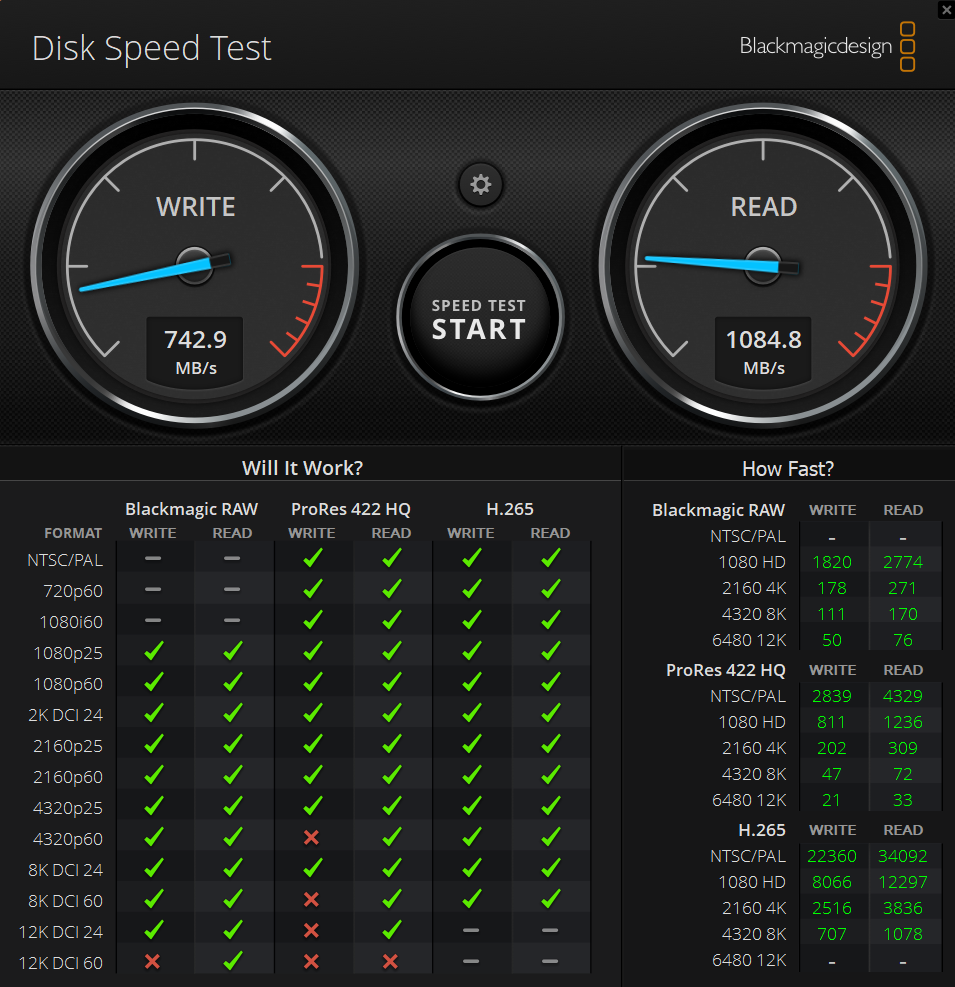Click the READ speed readout showing 1084.8 MB/s
Viewport: 955px width, 987px height.
tap(763, 351)
